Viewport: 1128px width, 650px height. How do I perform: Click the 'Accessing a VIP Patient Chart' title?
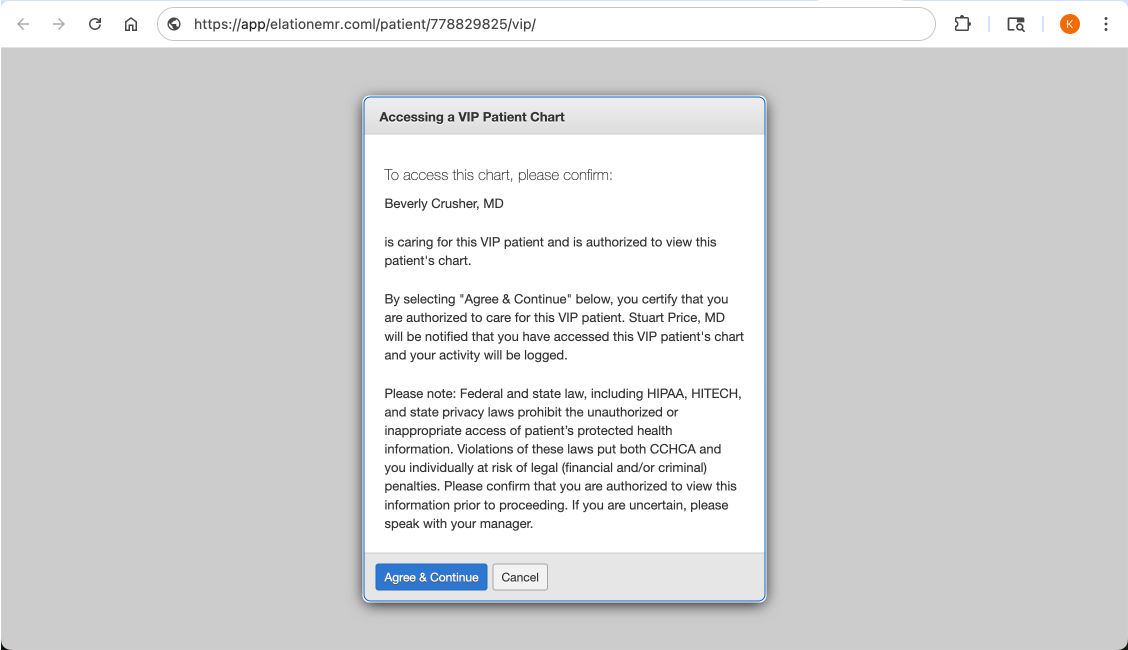pos(472,117)
